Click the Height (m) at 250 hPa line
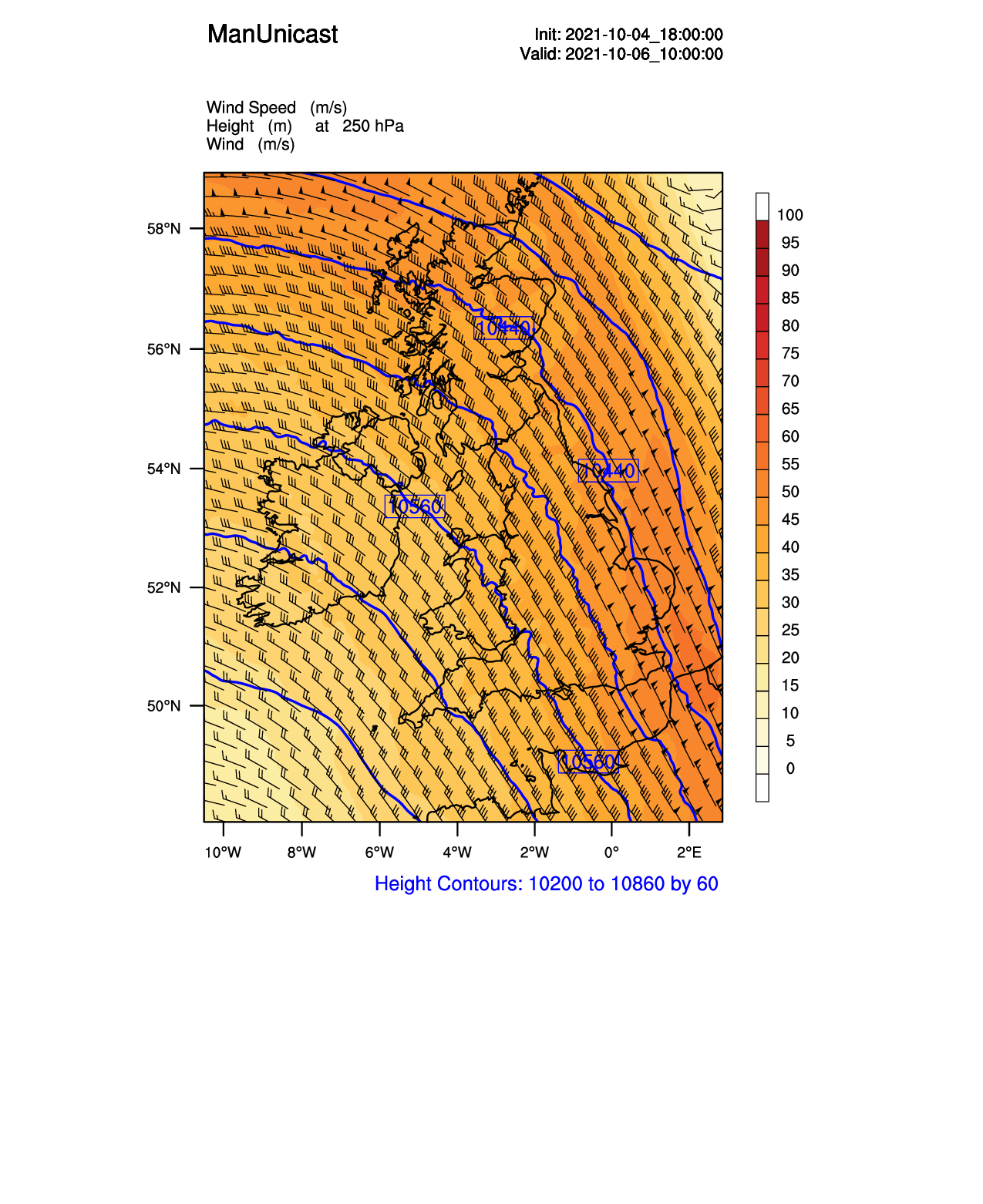Image resolution: width=983 pixels, height=1204 pixels. click(x=305, y=126)
